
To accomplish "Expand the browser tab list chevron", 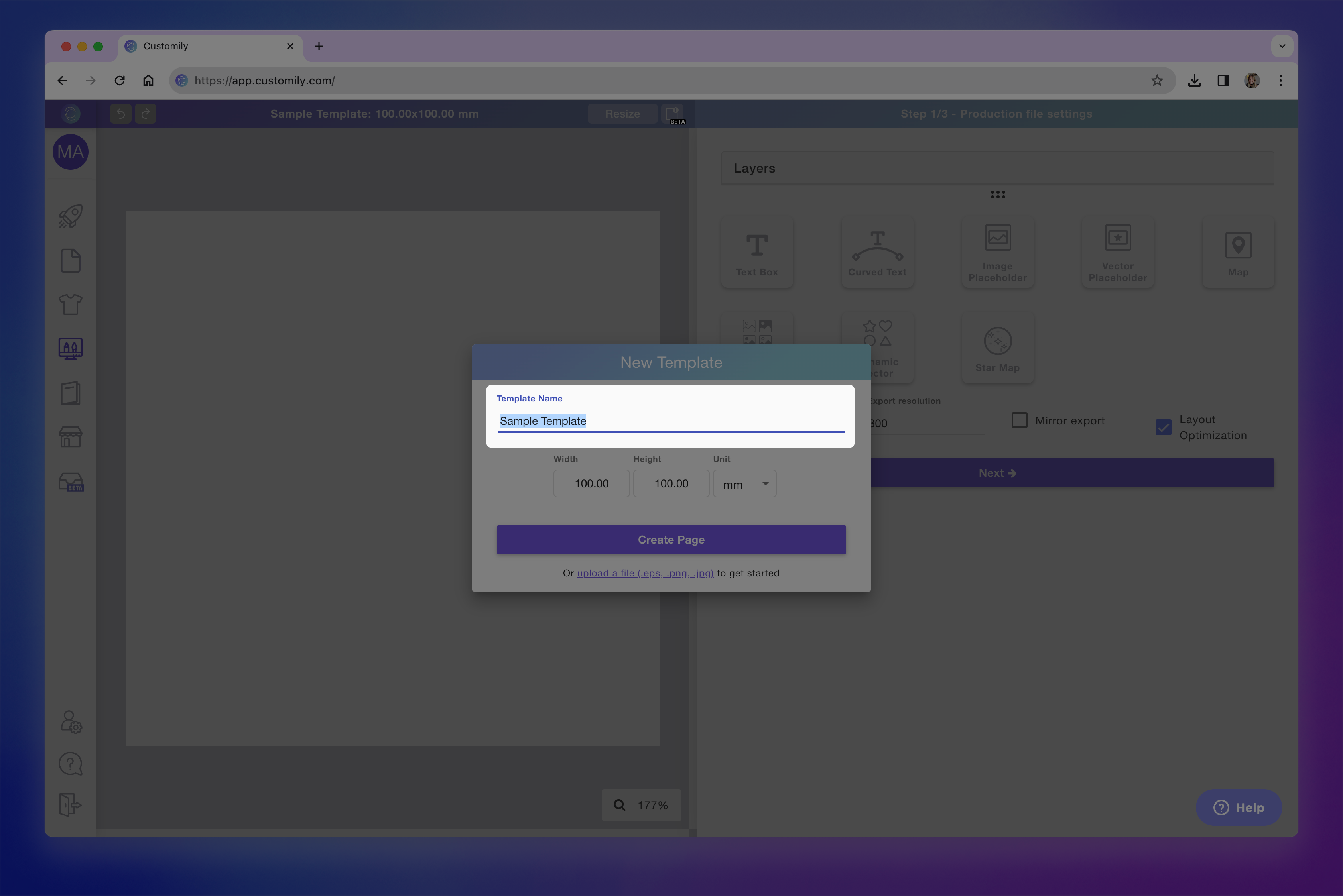I will 1282,46.
